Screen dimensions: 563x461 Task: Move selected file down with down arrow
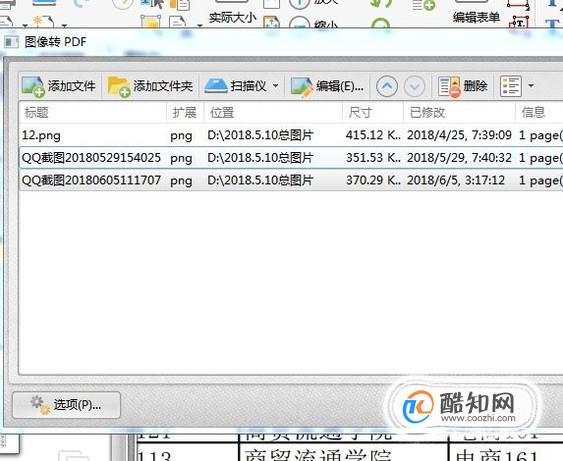coord(414,86)
